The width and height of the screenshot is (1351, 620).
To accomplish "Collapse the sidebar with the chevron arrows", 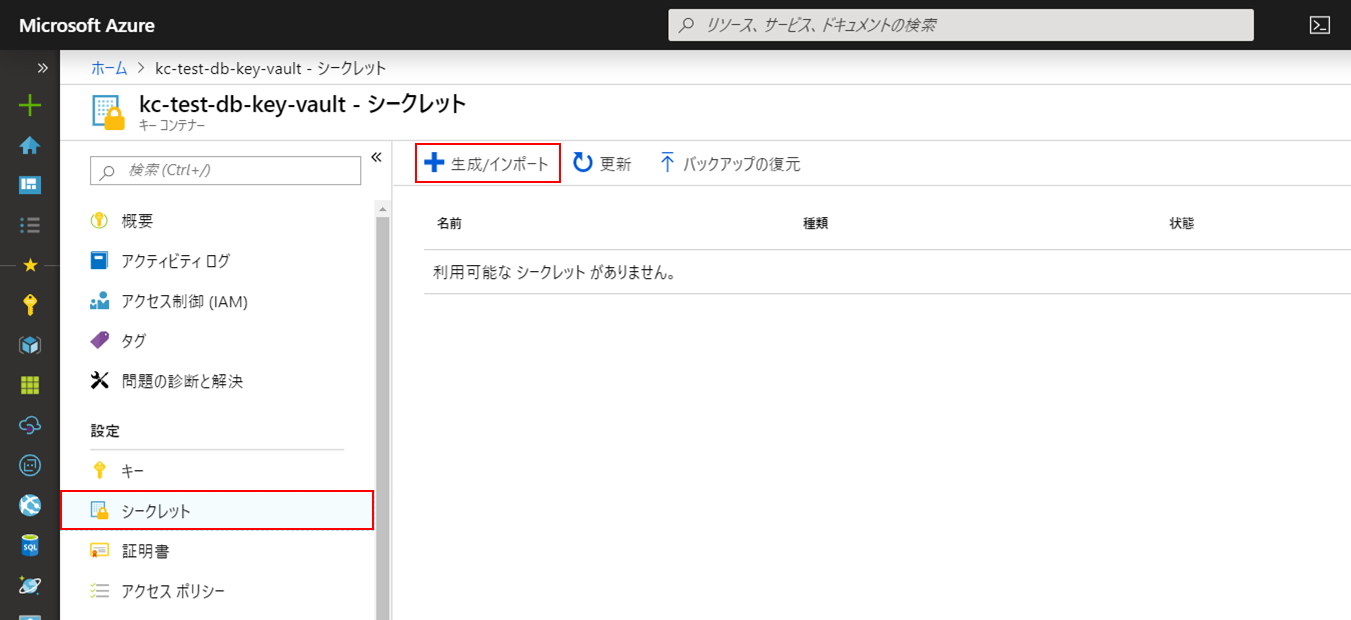I will pos(40,68).
